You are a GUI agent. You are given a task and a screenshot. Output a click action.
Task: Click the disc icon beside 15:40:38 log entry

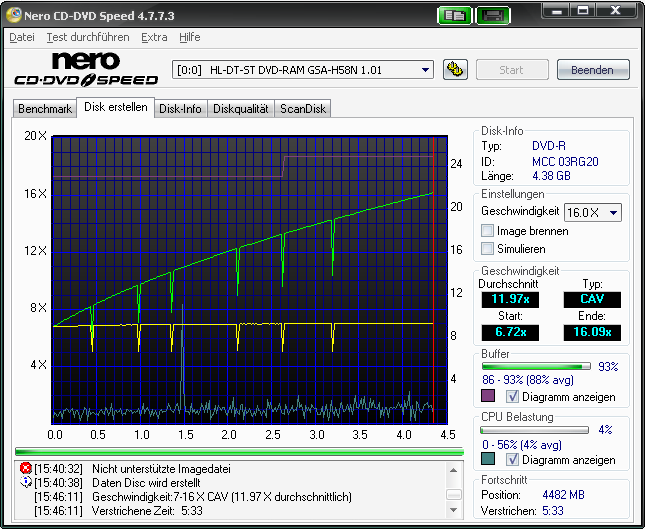pyautogui.click(x=26, y=482)
